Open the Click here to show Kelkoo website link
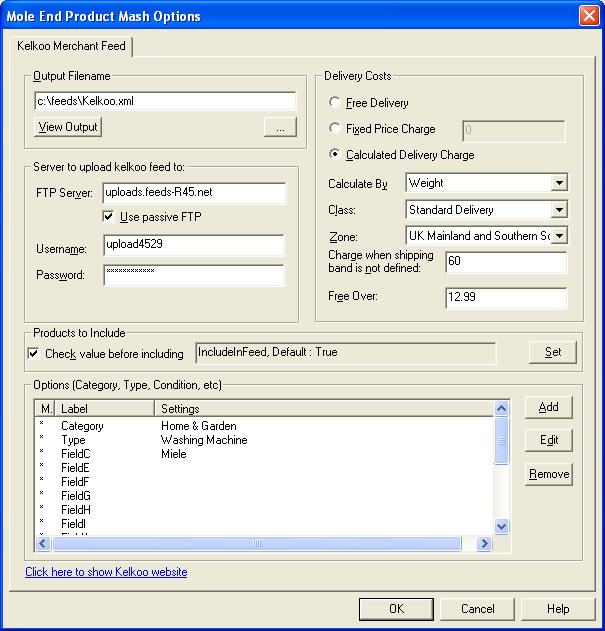Viewport: 605px width, 631px height. 106,572
